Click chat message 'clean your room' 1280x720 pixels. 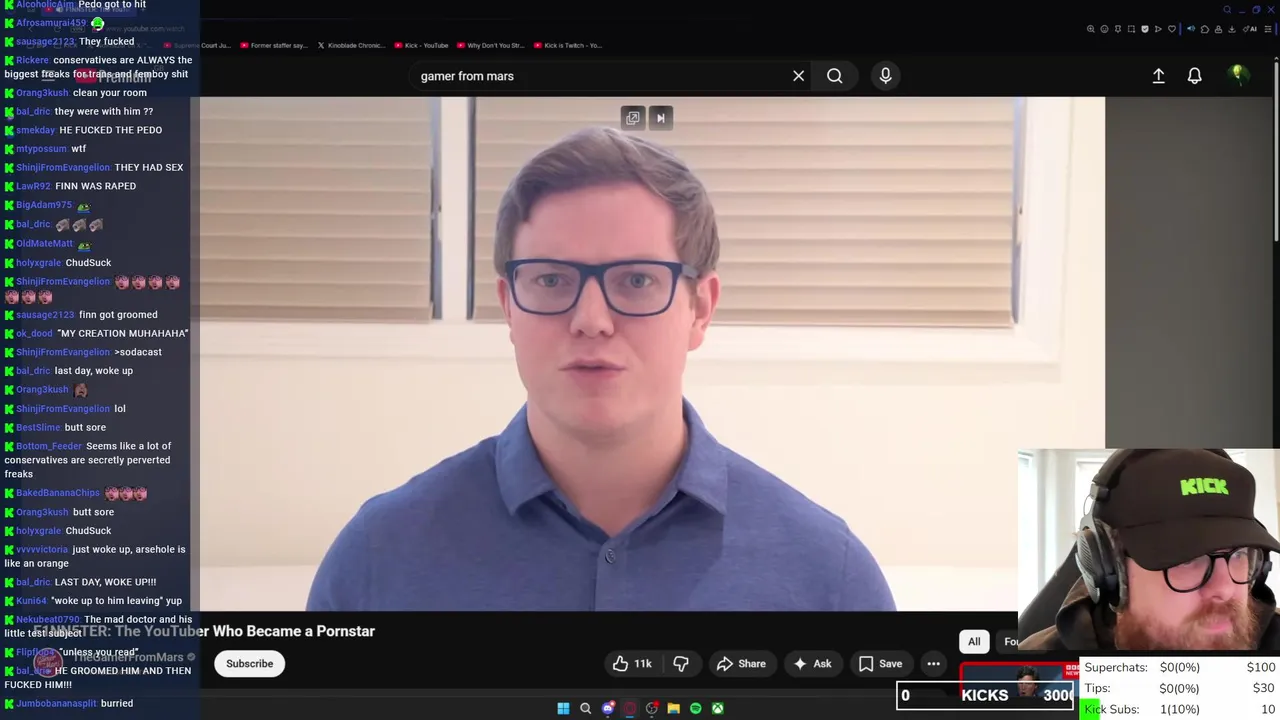tap(110, 93)
